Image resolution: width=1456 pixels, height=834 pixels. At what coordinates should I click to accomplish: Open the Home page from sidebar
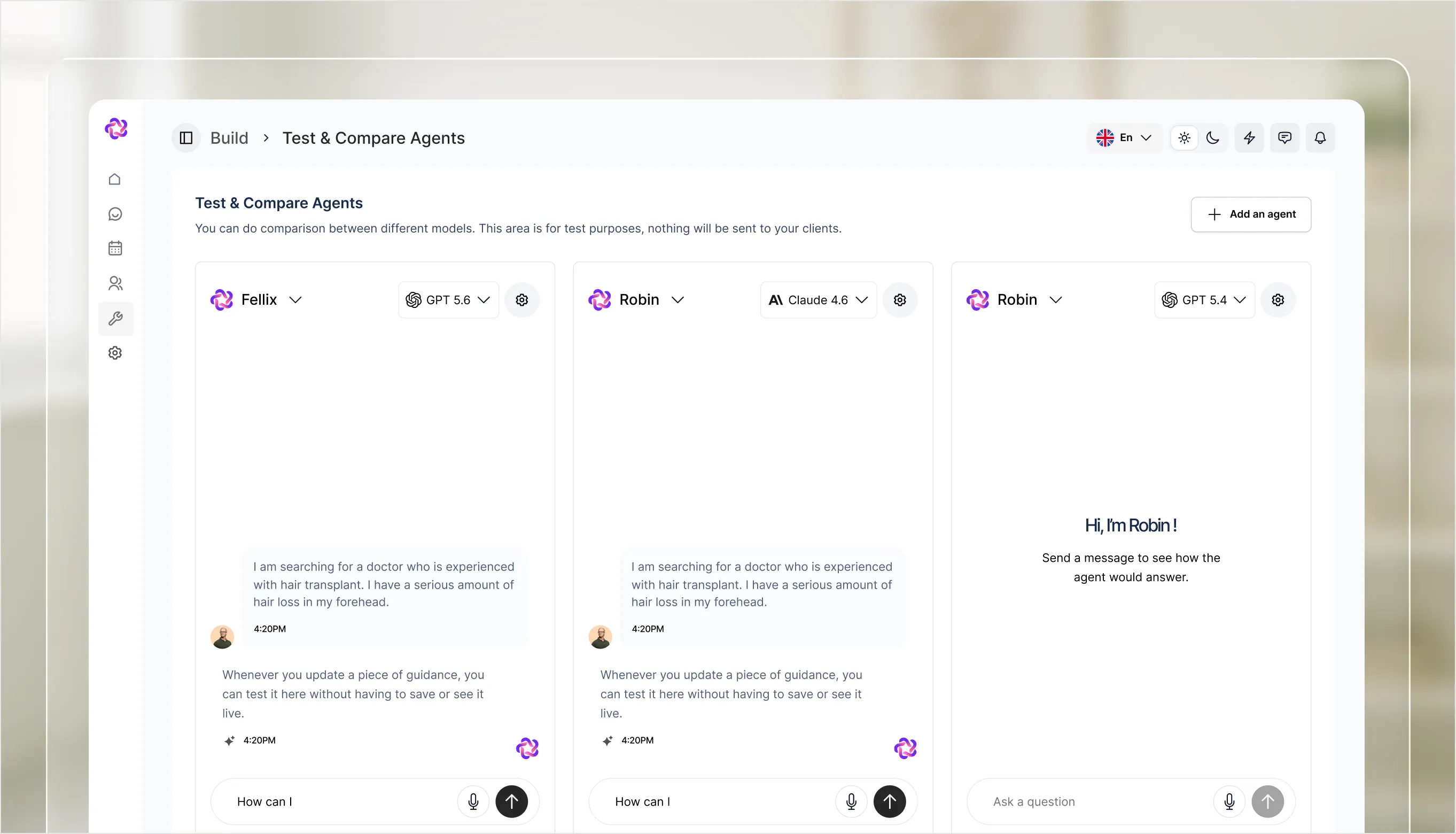tap(115, 179)
